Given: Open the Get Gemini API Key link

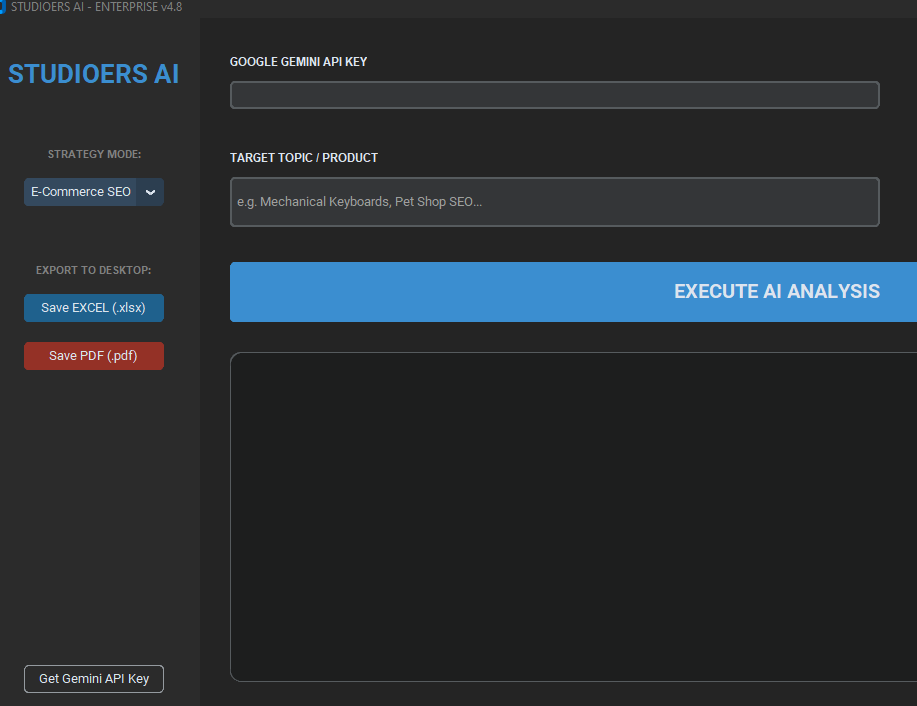Looking at the screenshot, I should click(94, 679).
